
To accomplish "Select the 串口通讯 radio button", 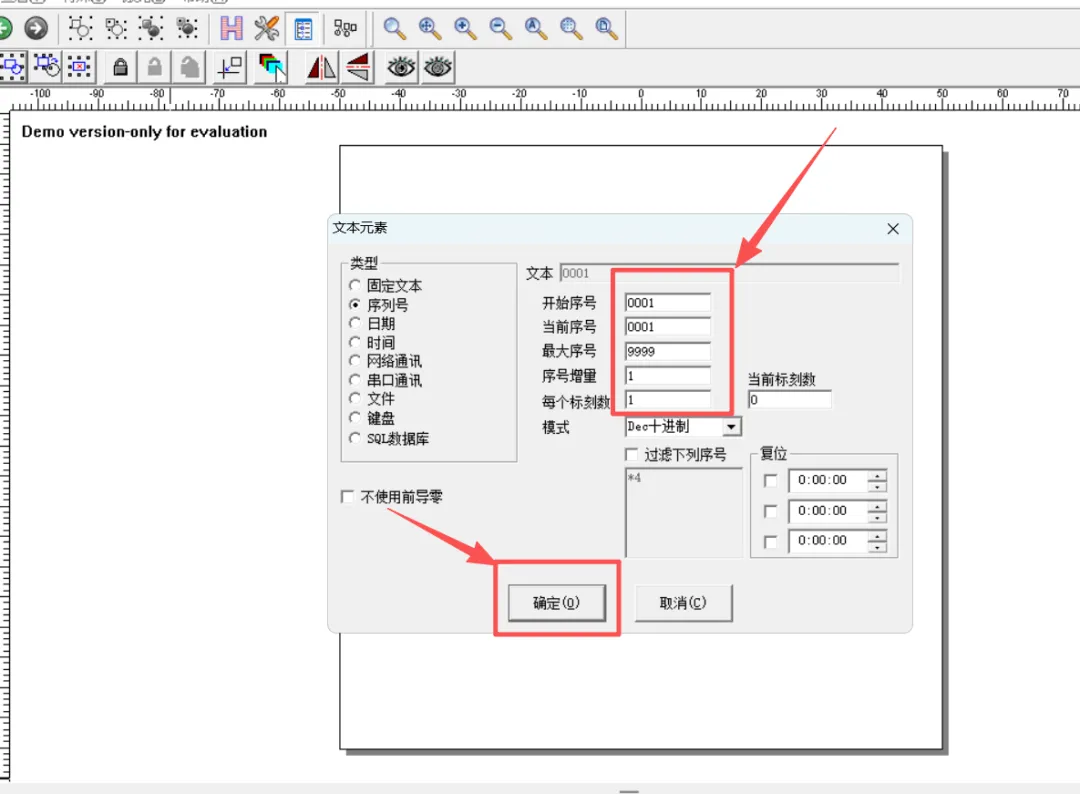I will point(355,379).
